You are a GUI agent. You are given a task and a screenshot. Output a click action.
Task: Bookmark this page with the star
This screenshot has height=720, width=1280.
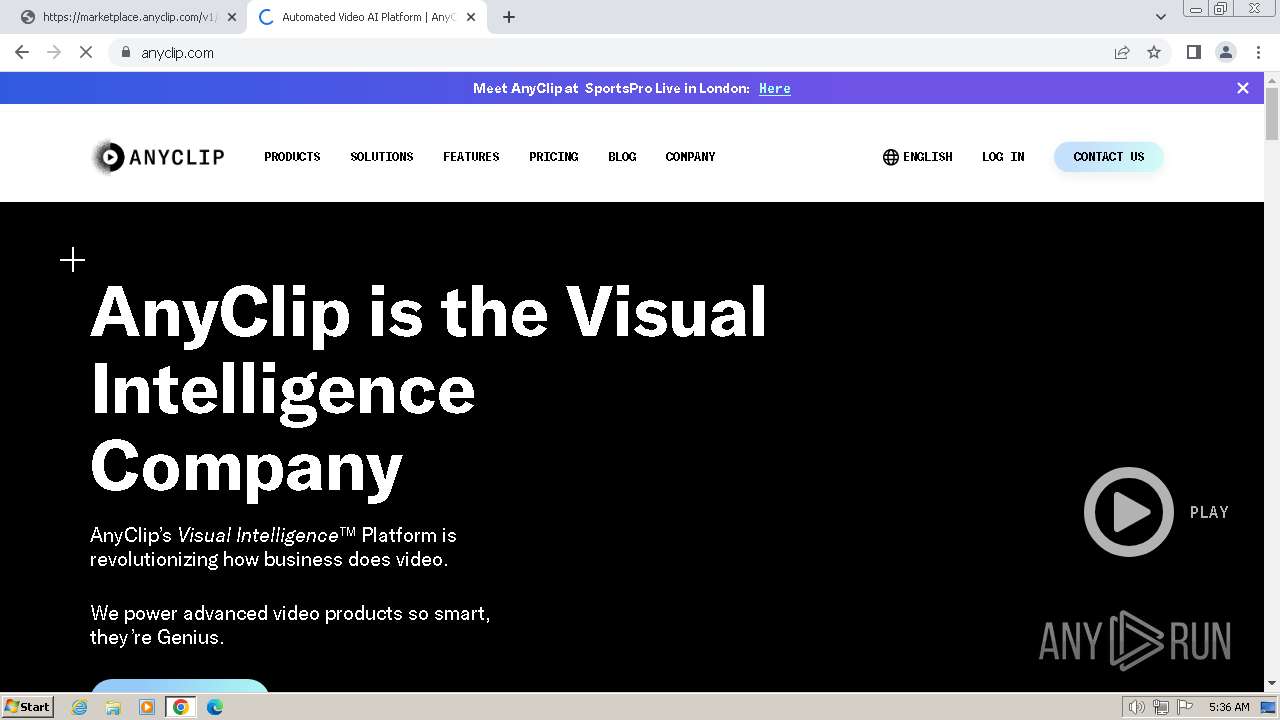[1154, 52]
